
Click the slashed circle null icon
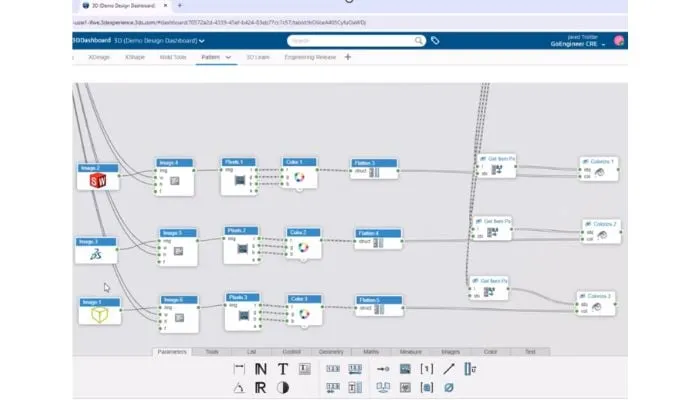448,387
